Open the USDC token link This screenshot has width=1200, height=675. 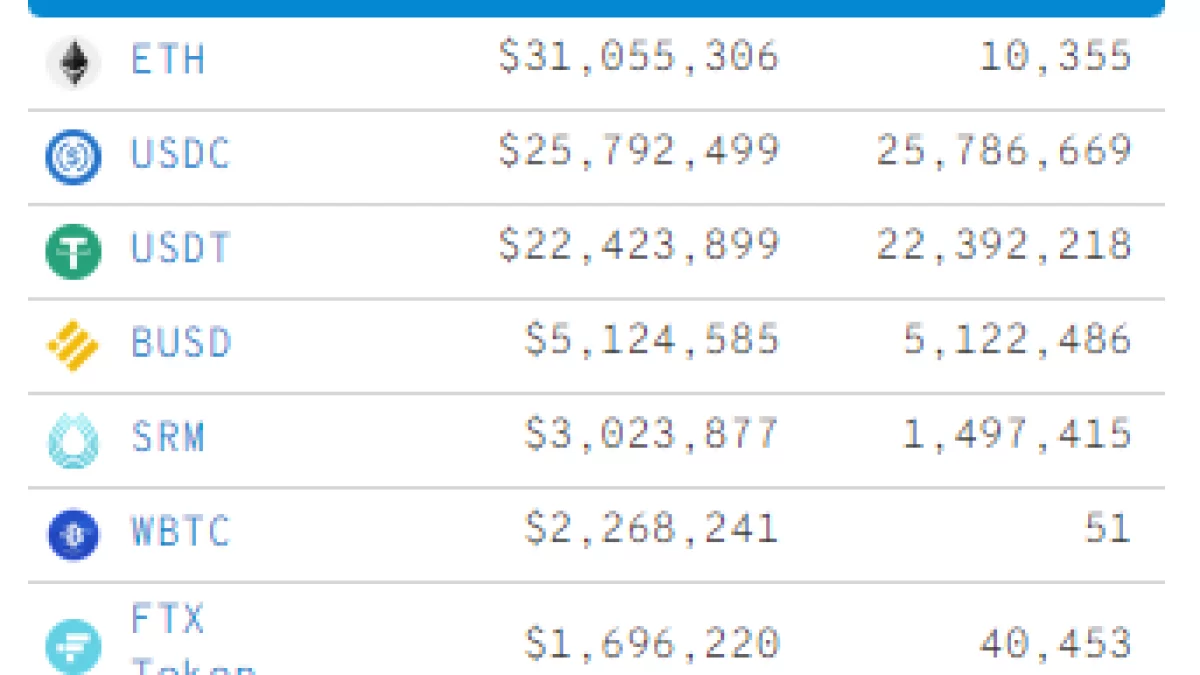pyautogui.click(x=180, y=154)
